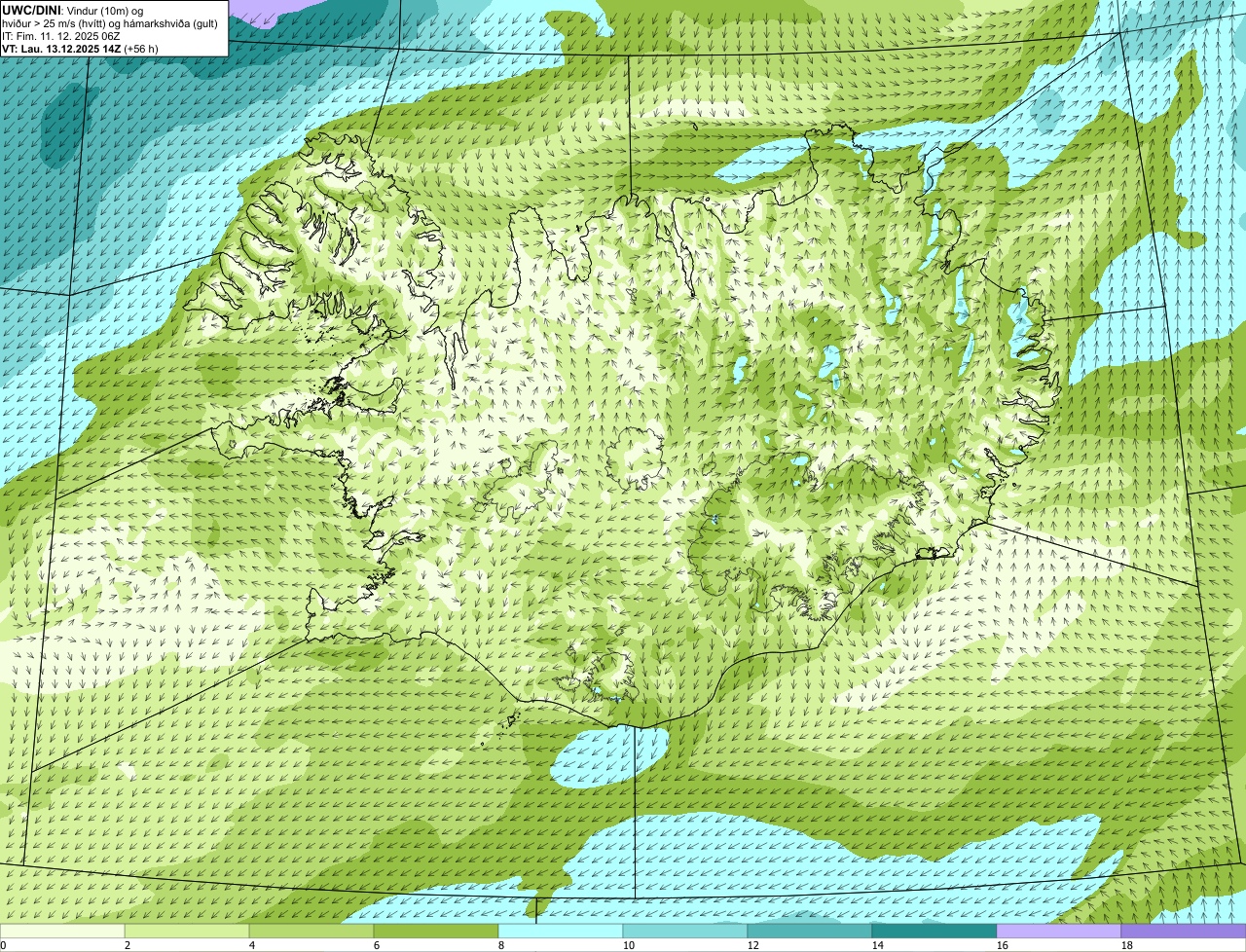The height and width of the screenshot is (952, 1246).
Task: Click the 16–18 m/s lavender legend swatch
Action: click(1059, 932)
